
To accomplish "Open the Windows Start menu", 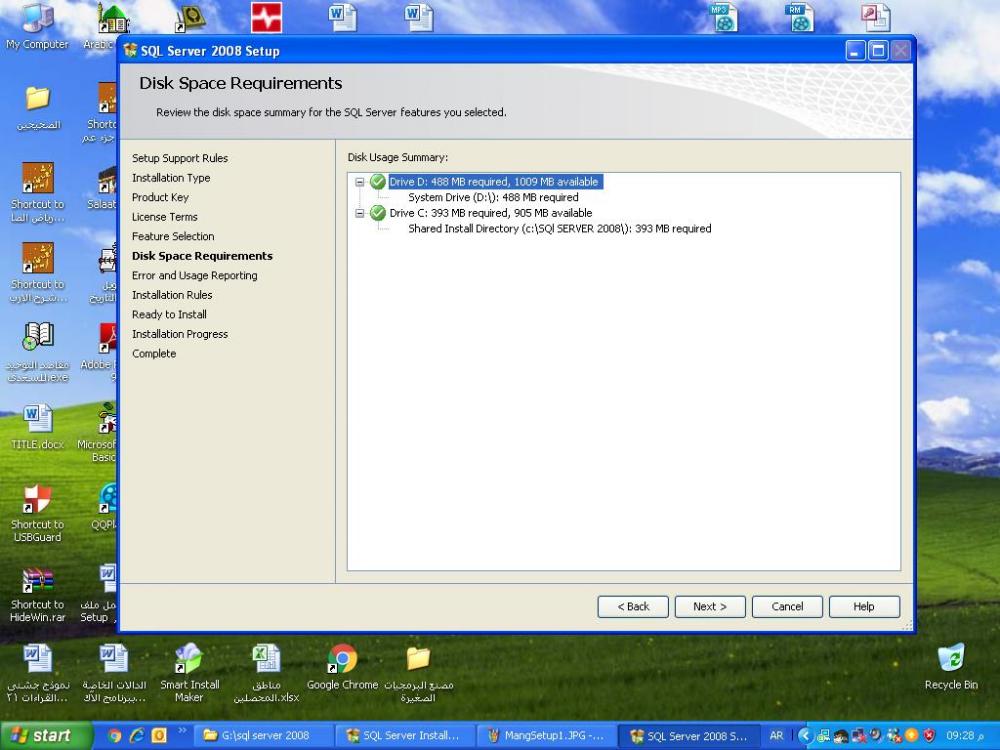I will 45,735.
